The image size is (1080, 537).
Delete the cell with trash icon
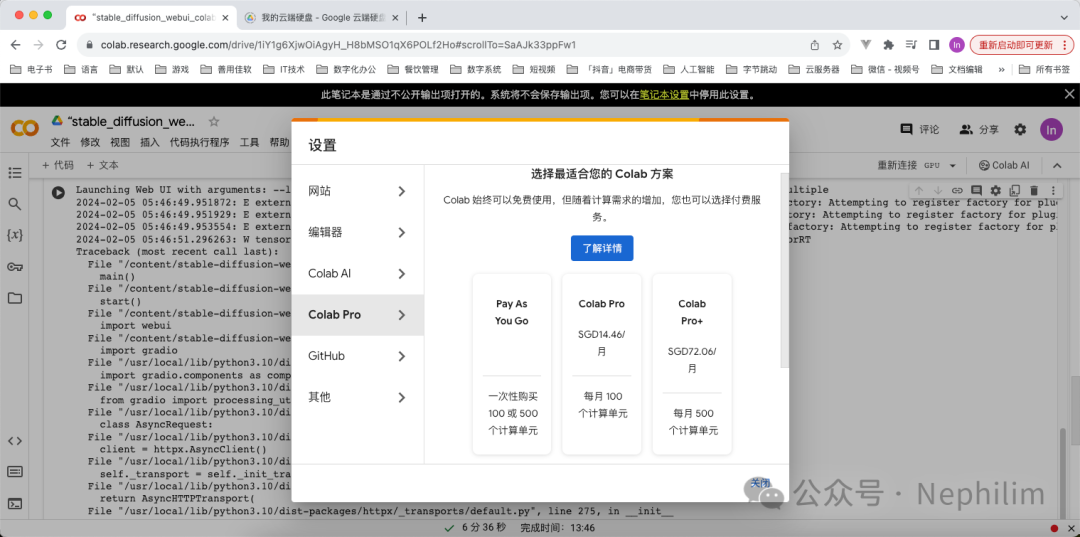1033,190
